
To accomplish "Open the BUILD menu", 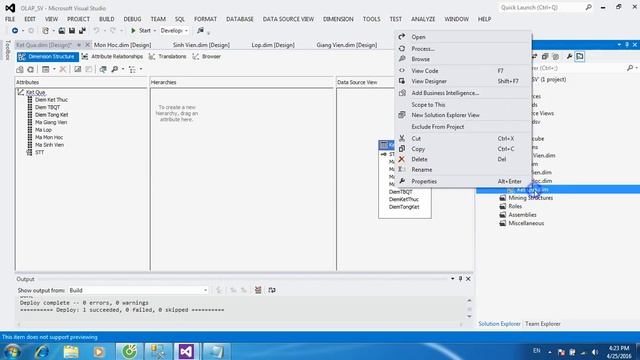I will [x=107, y=19].
